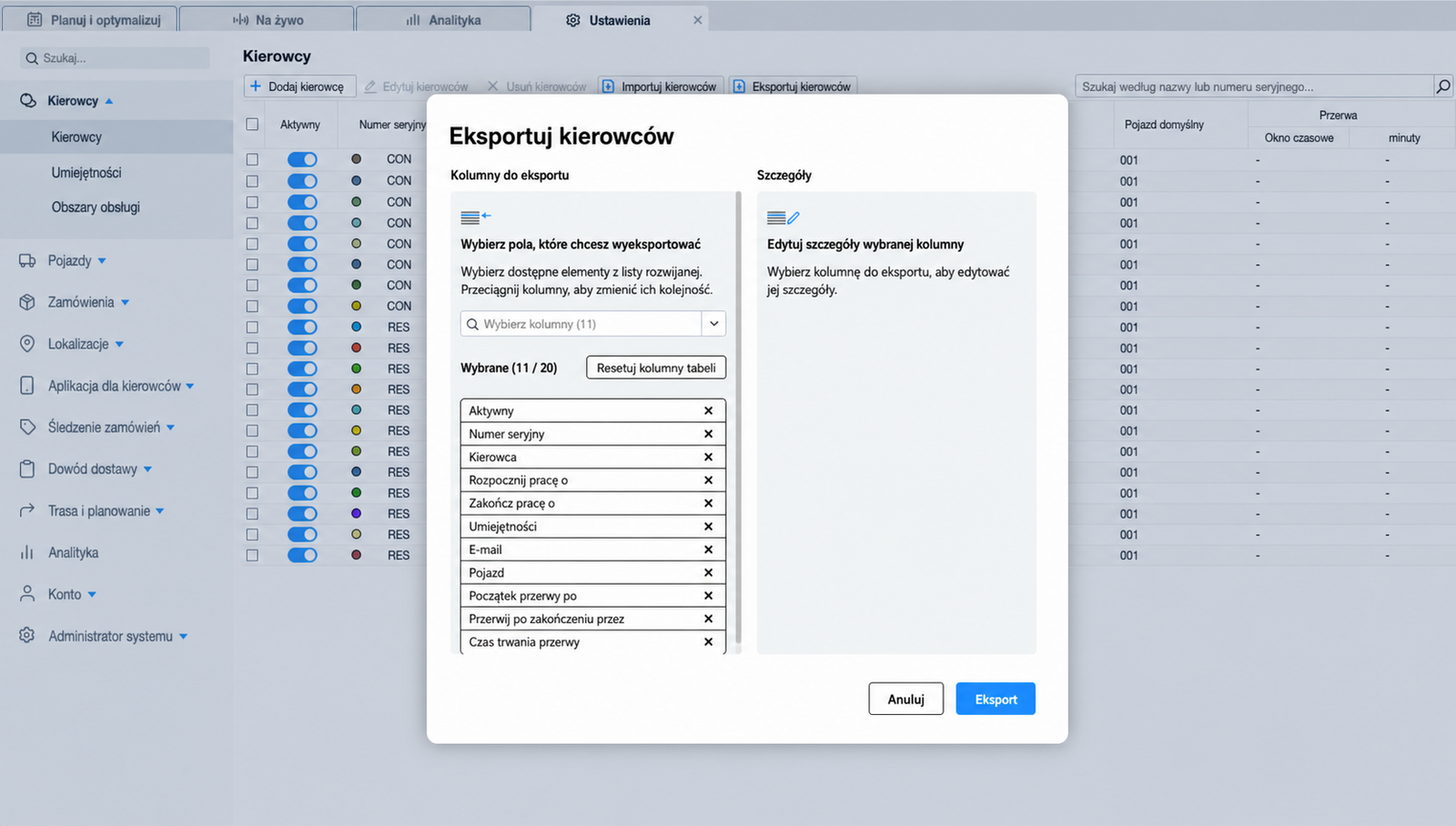The image size is (1456, 826).
Task: Expand the Trasa i planowanie section
Action: (160, 511)
